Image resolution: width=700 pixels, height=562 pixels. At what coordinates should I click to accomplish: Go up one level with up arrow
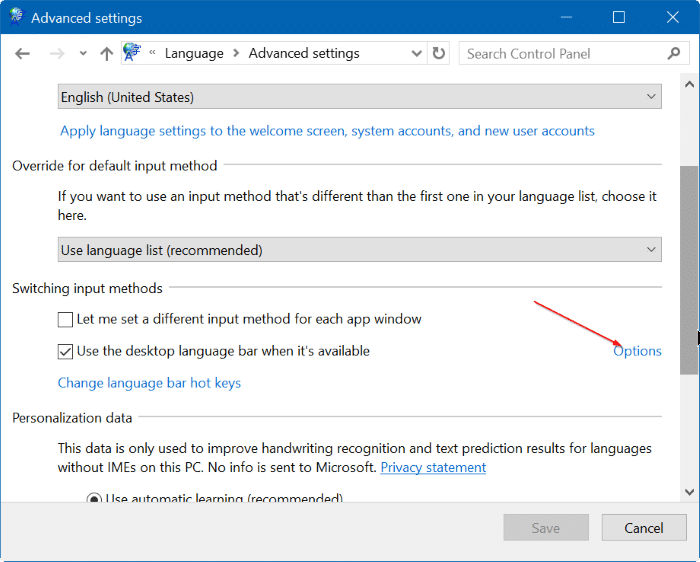[106, 54]
